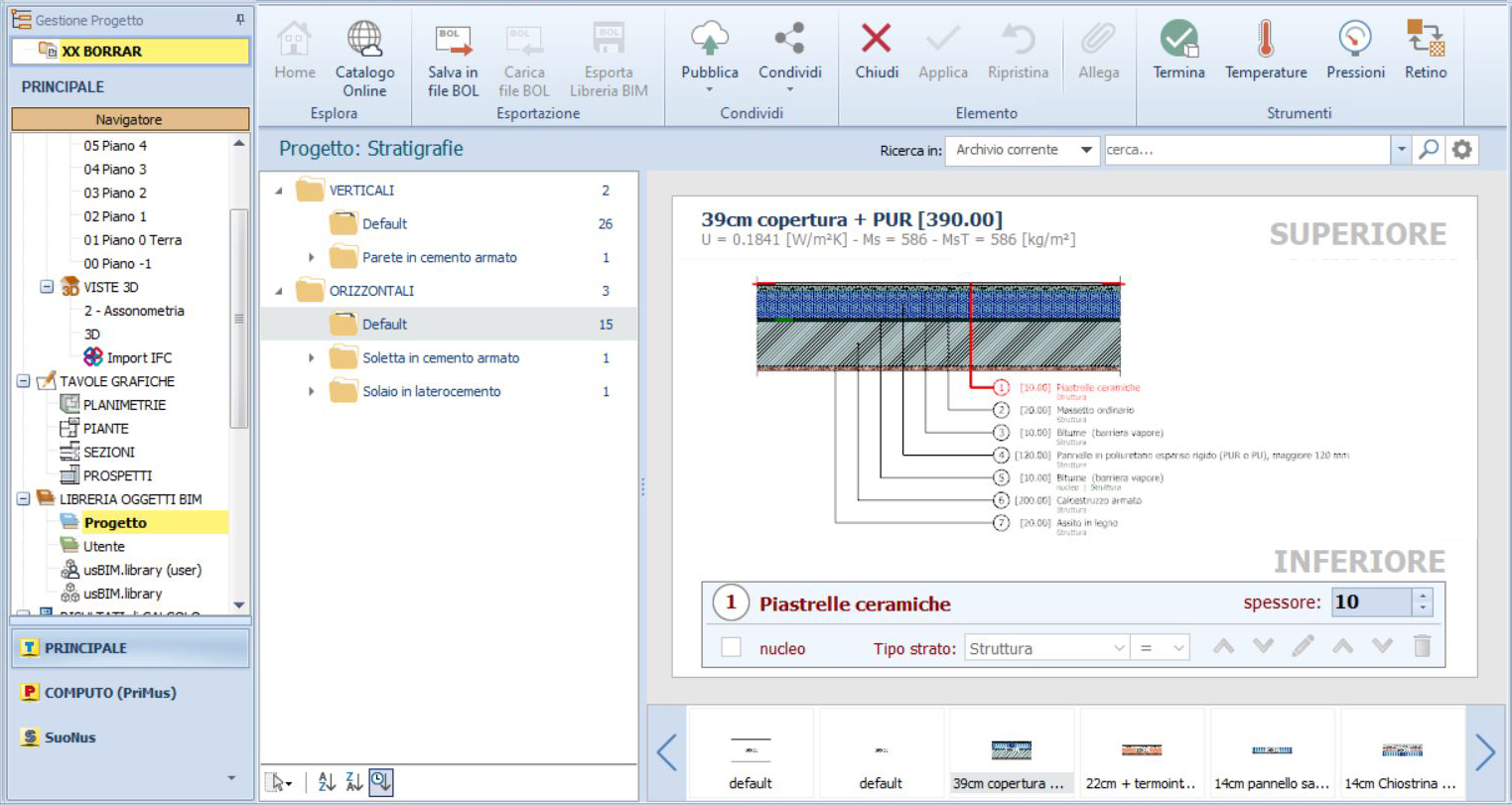This screenshot has width=1512, height=805.
Task: Collapse the VISTE 3D tree node
Action: [47, 287]
